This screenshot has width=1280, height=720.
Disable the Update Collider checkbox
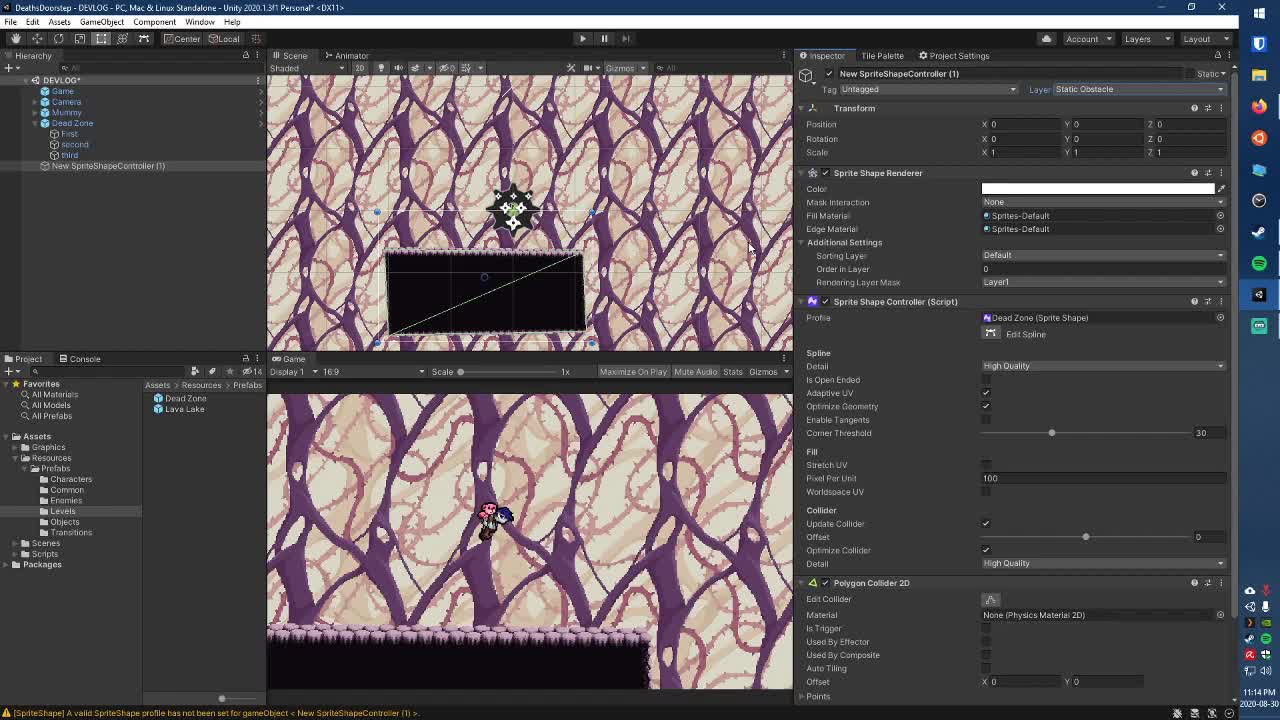coord(987,523)
